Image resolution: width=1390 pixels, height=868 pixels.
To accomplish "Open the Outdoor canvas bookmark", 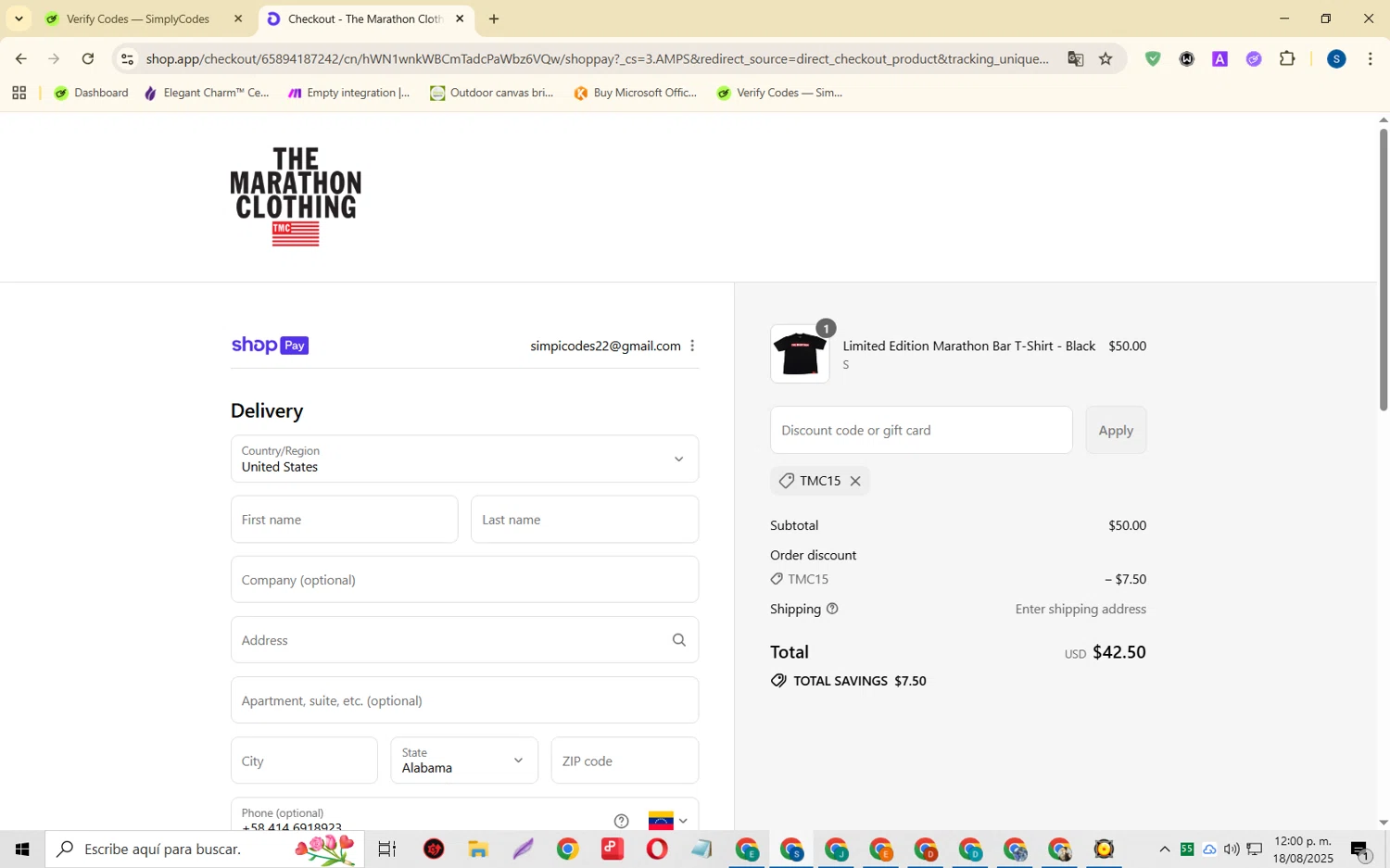I will click(x=492, y=93).
